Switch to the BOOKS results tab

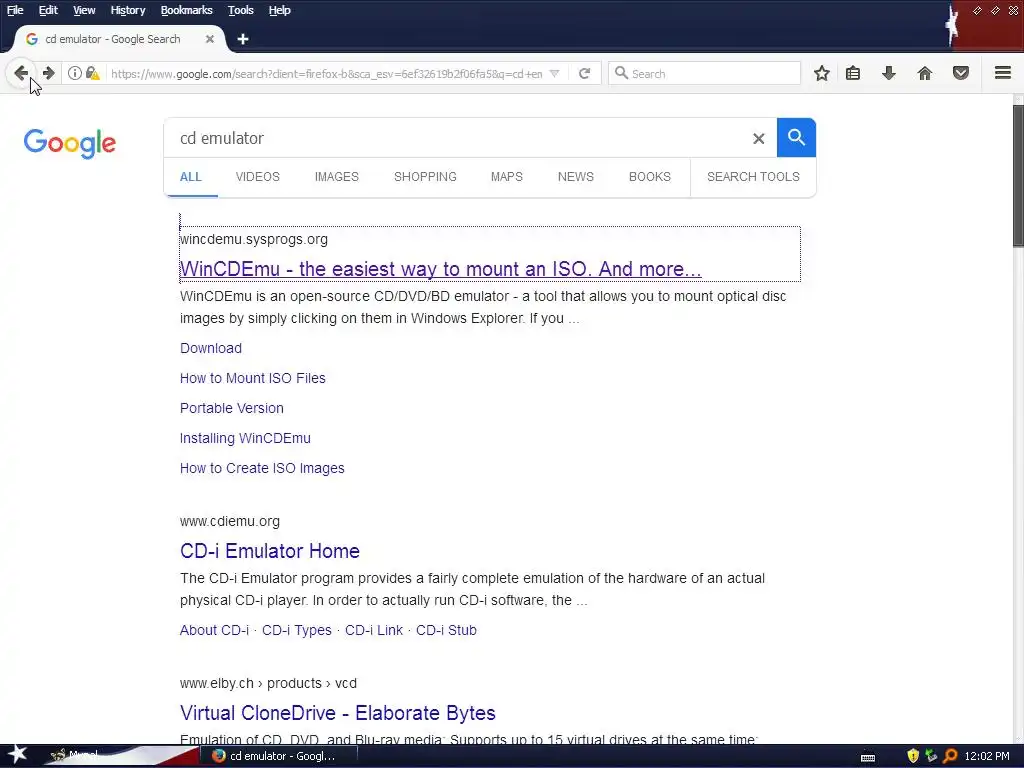click(650, 177)
